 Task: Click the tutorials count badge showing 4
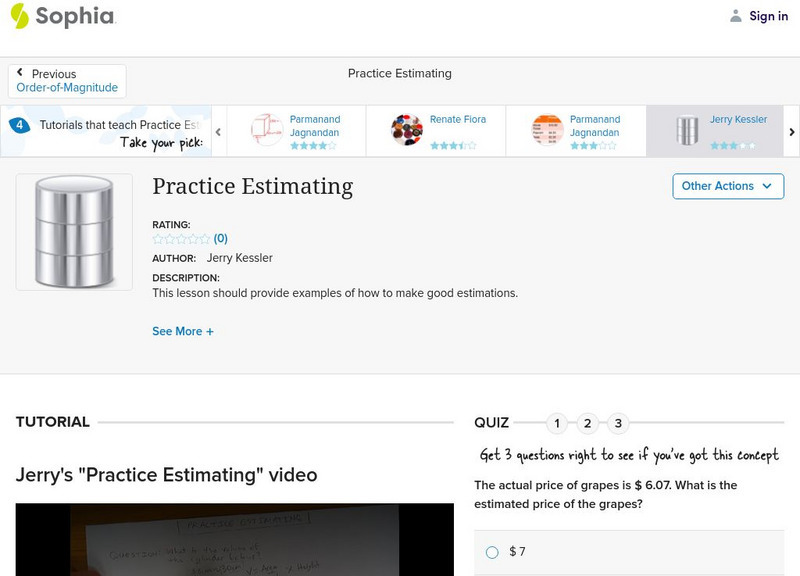[19, 126]
